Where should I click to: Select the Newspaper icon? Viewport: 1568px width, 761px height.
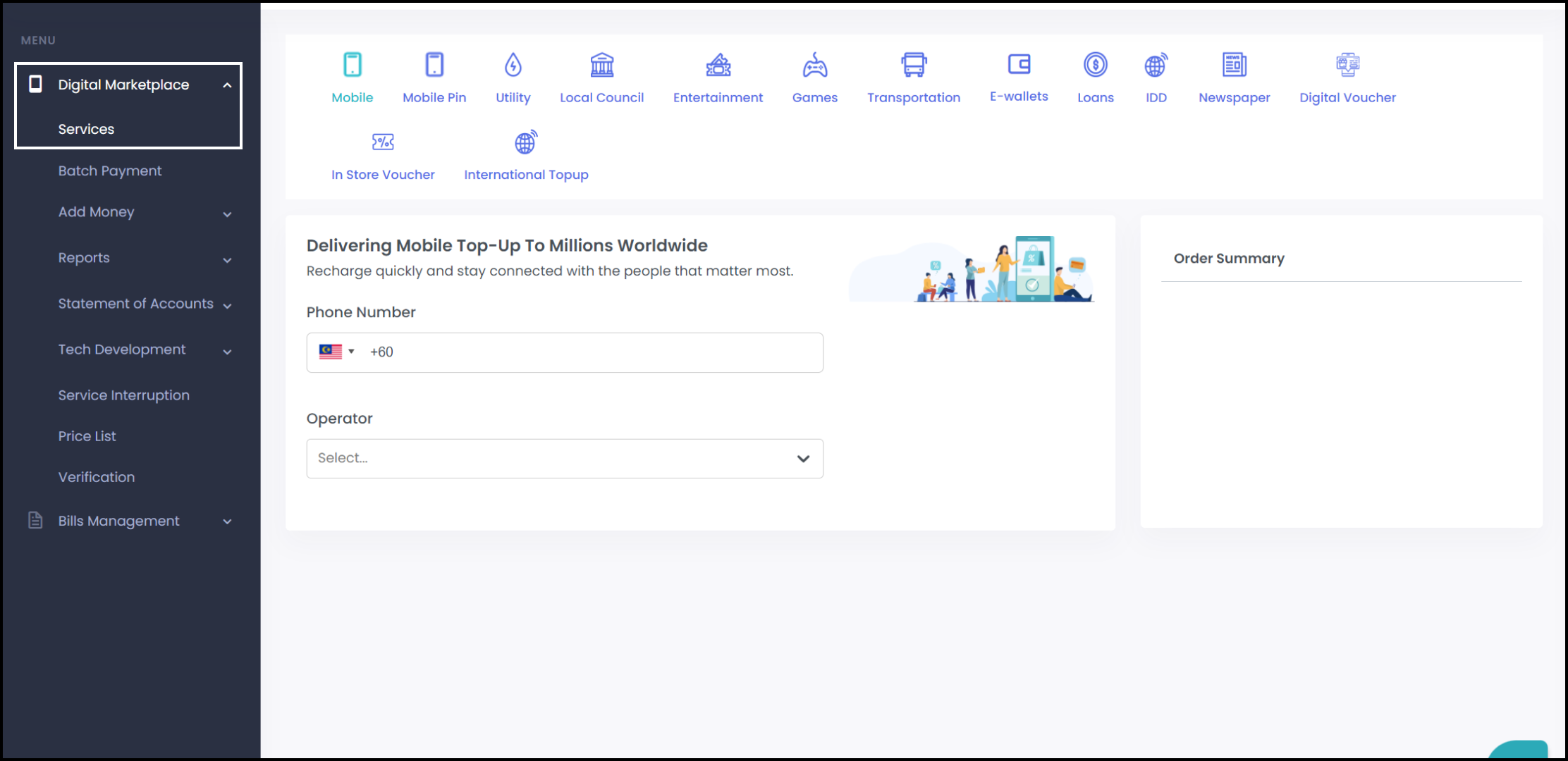click(1235, 65)
